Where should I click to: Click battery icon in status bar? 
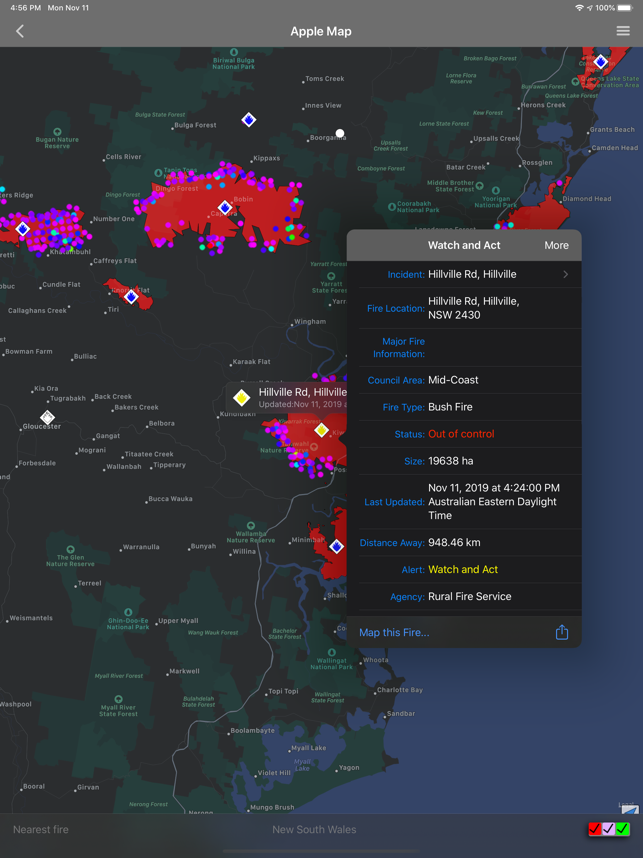(625, 8)
